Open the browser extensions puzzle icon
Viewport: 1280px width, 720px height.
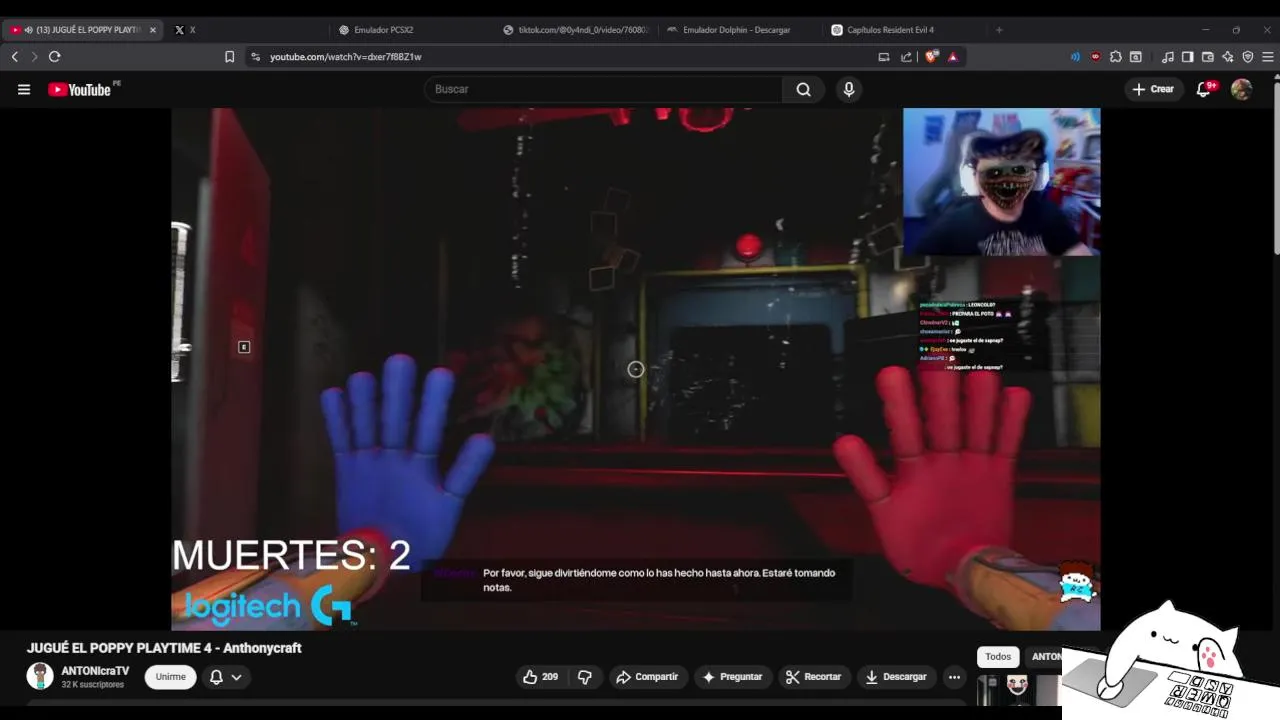1116,57
